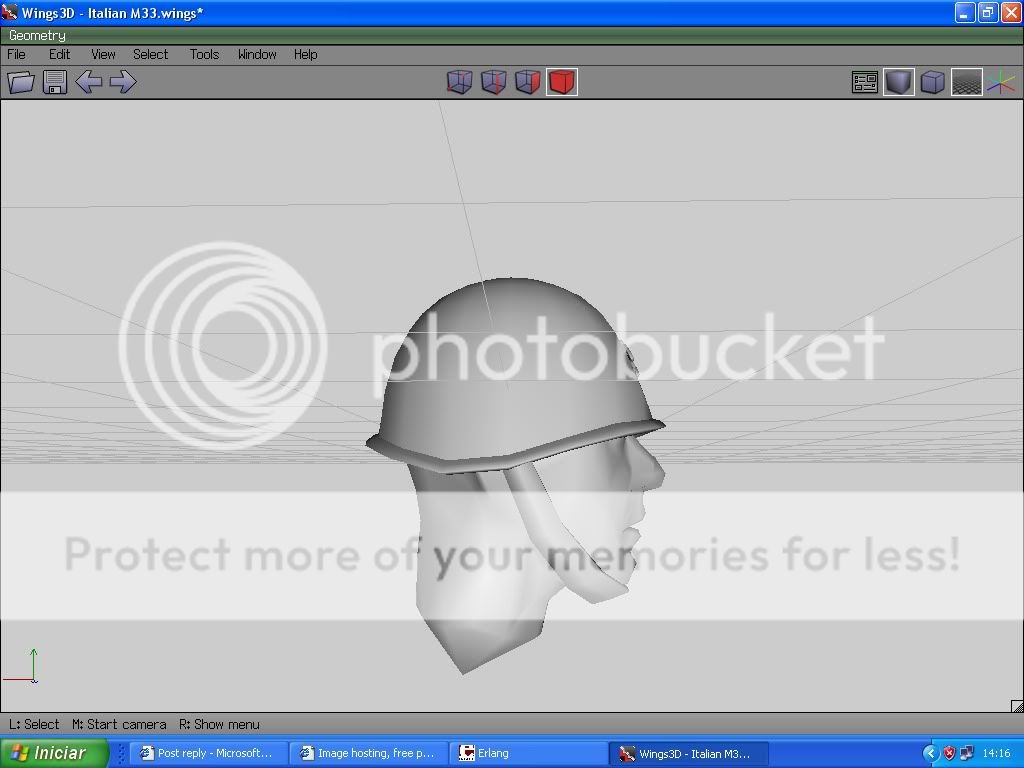Image resolution: width=1024 pixels, height=768 pixels.
Task: Toggle orthographic/perspective view cube icon
Action: pyautogui.click(x=933, y=82)
